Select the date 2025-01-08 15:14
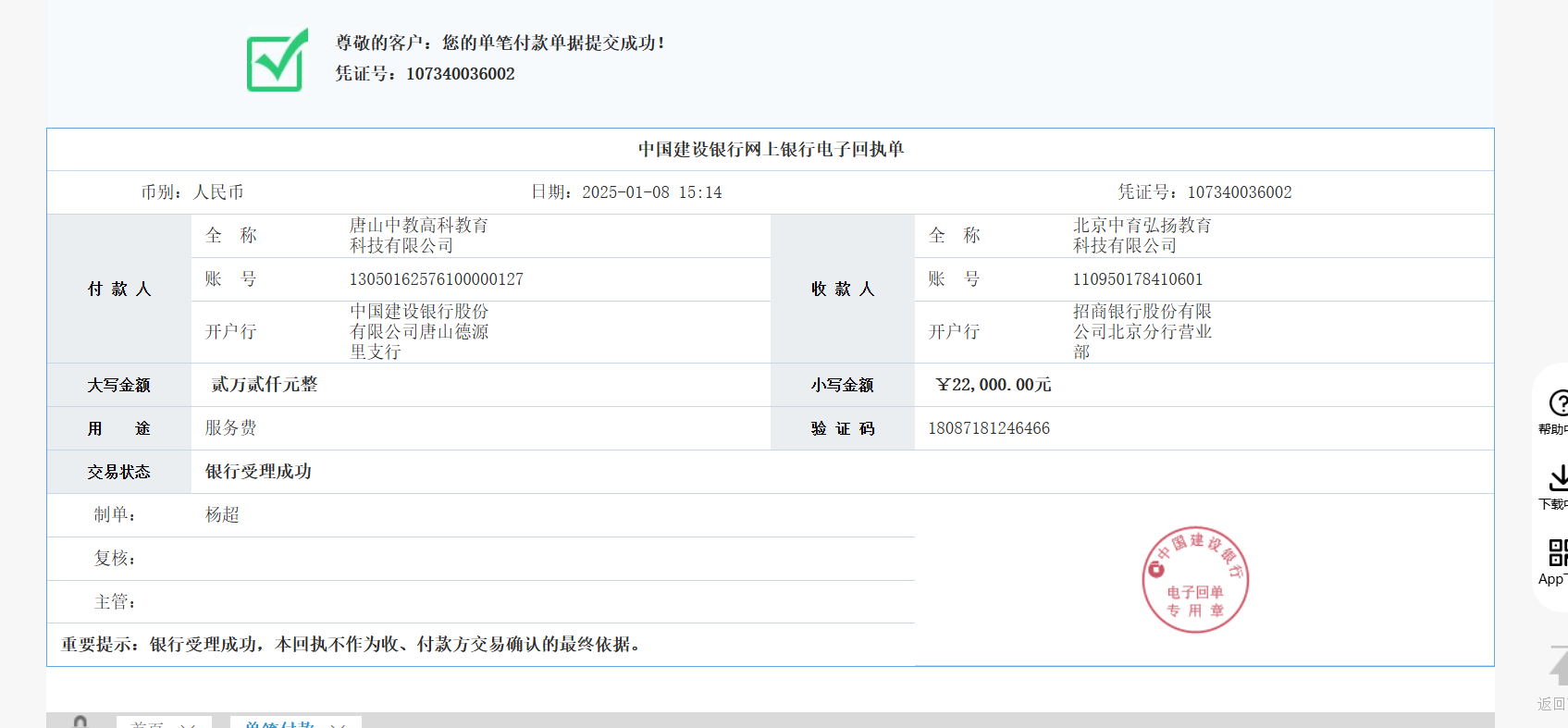The image size is (1568, 728). [652, 192]
